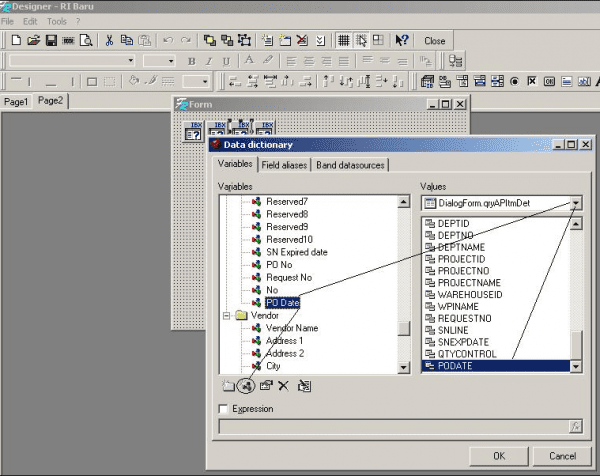Viewport: 600px width, 476px height.
Task: Click Close button in Designer toolbar
Action: click(434, 41)
